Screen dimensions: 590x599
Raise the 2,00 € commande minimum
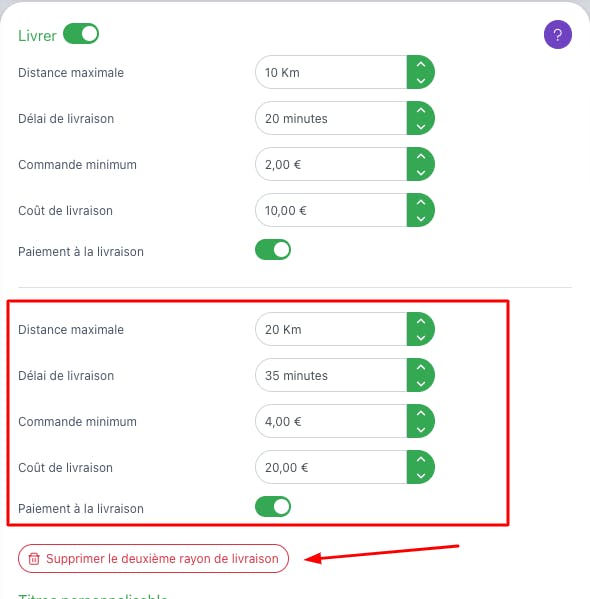tap(421, 156)
